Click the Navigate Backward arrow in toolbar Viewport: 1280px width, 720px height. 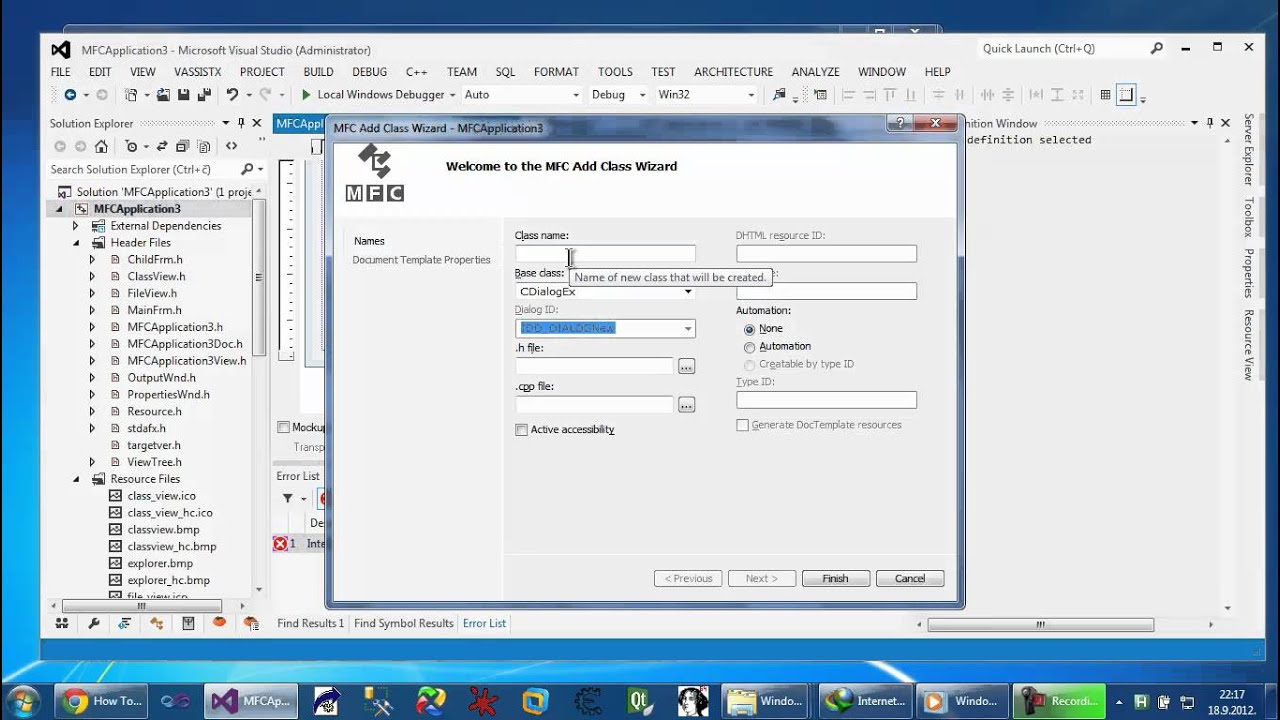(x=70, y=95)
